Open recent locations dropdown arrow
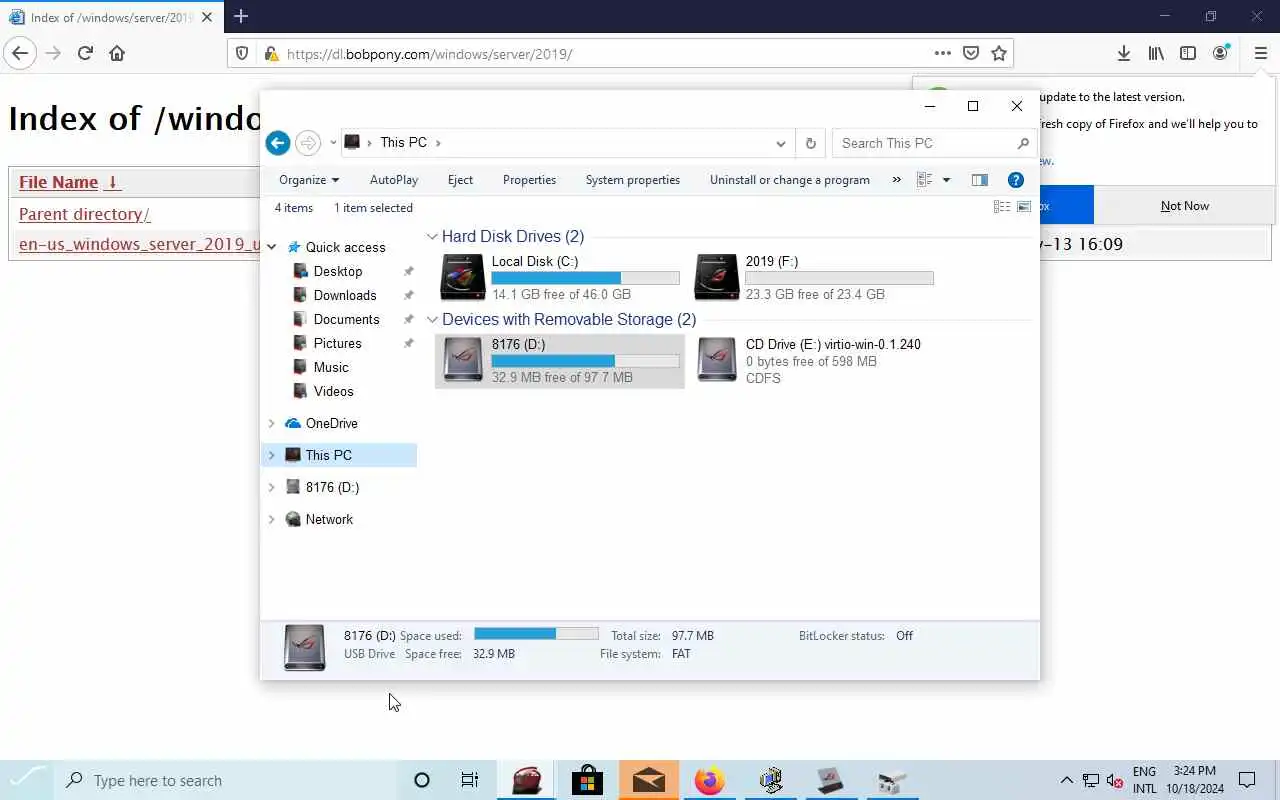This screenshot has width=1280, height=800. pyautogui.click(x=333, y=143)
